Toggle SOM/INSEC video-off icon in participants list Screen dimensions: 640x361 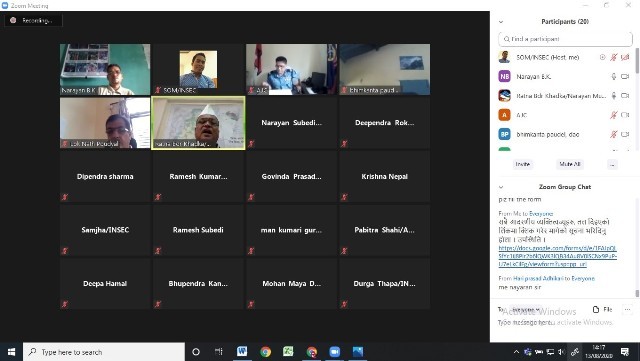coord(625,58)
